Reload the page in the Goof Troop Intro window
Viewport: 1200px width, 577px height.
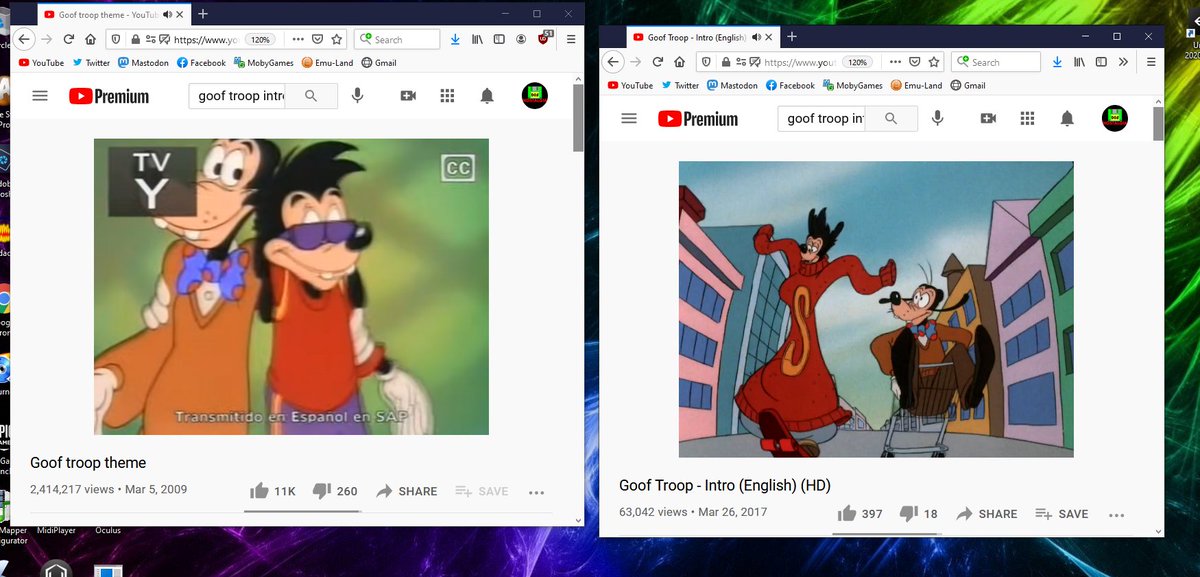point(658,62)
